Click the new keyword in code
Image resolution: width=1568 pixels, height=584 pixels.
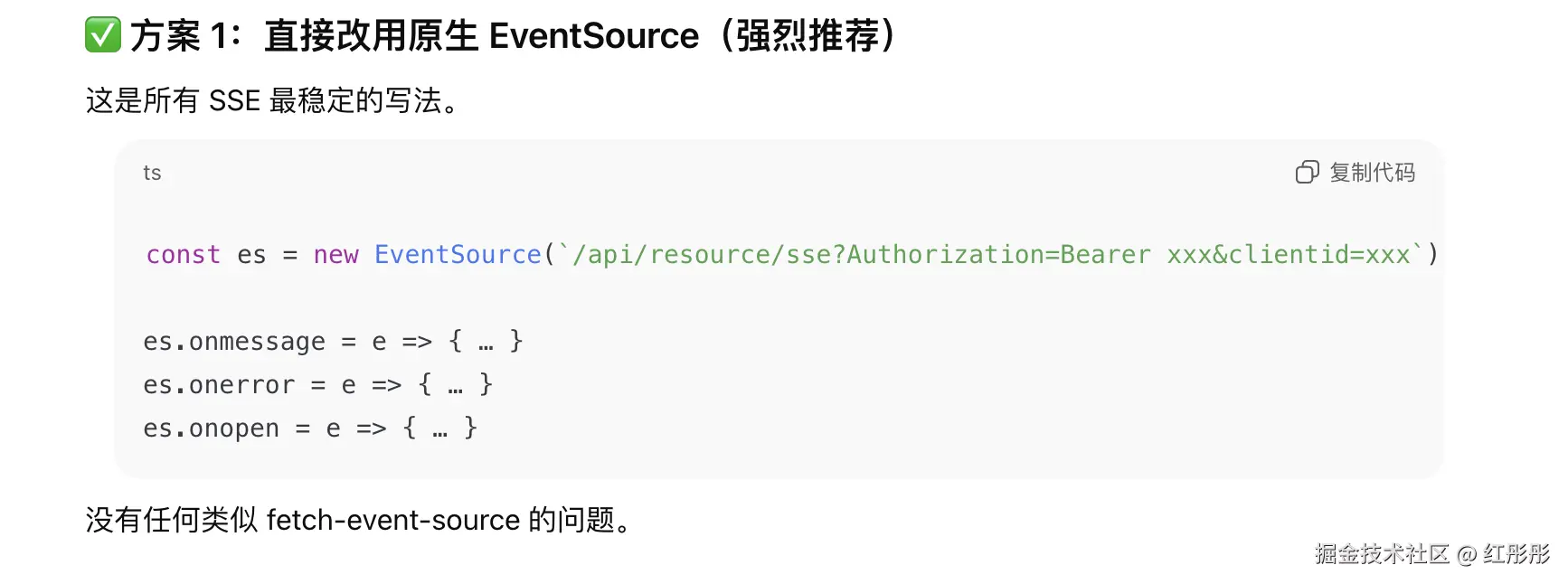point(336,255)
